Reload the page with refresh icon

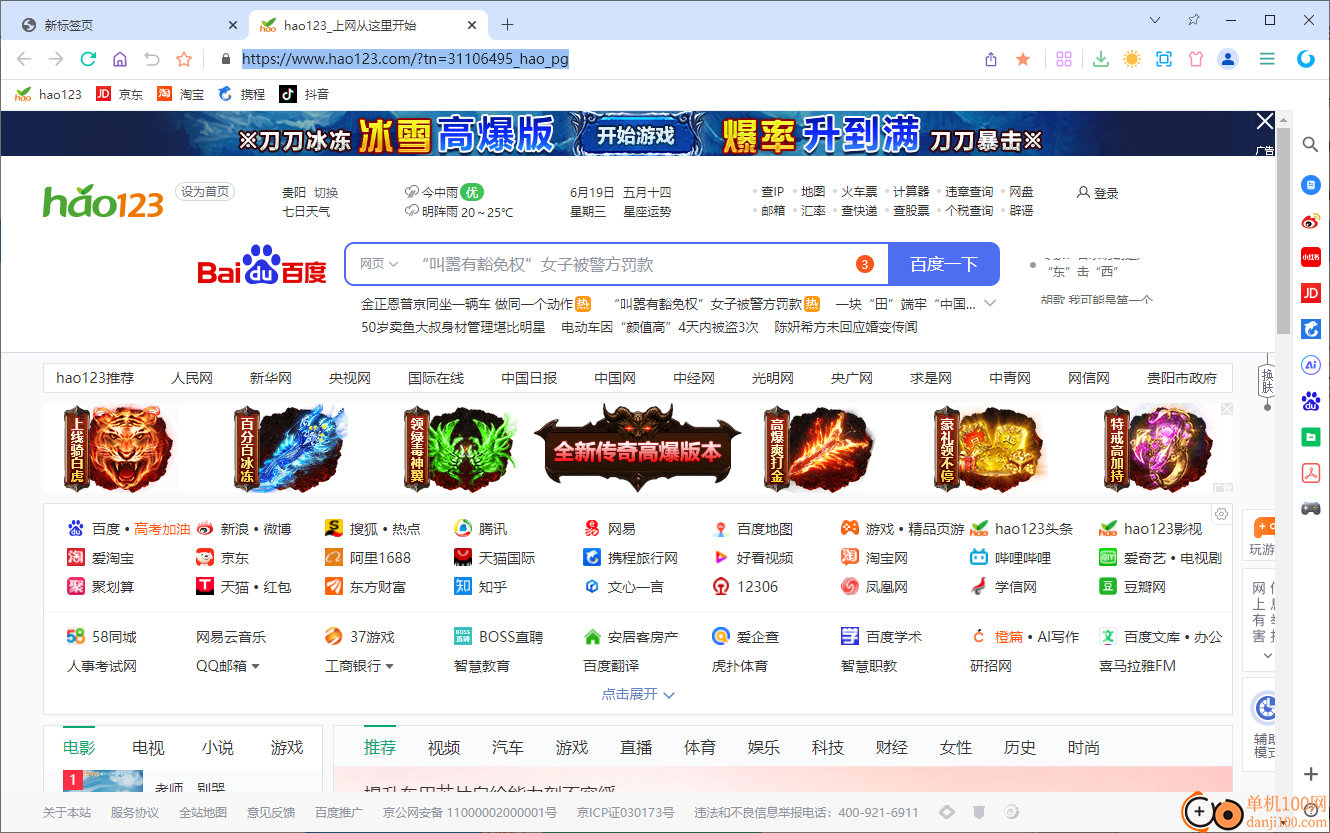88,59
